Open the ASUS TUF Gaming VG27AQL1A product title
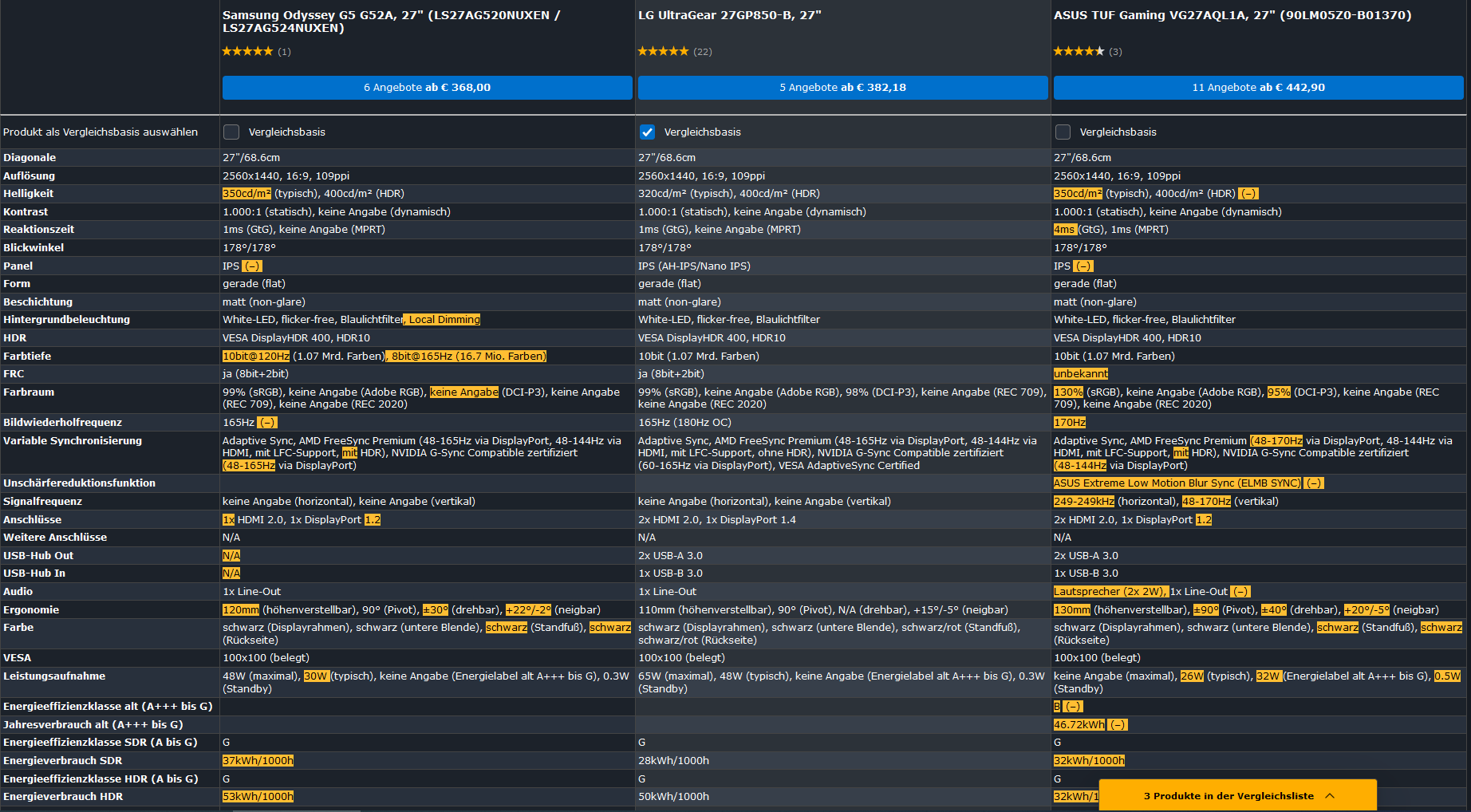Screen dimensions: 1471x812 pyautogui.click(x=1232, y=15)
